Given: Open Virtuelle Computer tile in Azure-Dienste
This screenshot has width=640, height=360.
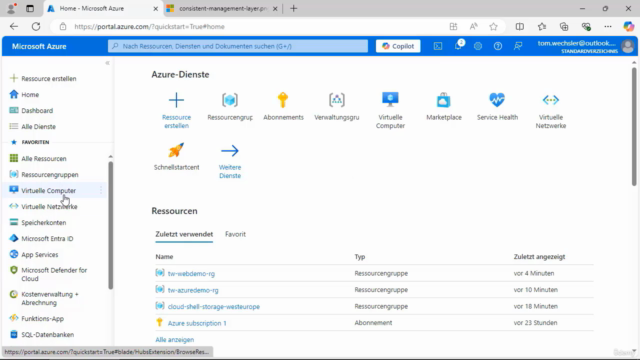Looking at the screenshot, I should (x=390, y=110).
